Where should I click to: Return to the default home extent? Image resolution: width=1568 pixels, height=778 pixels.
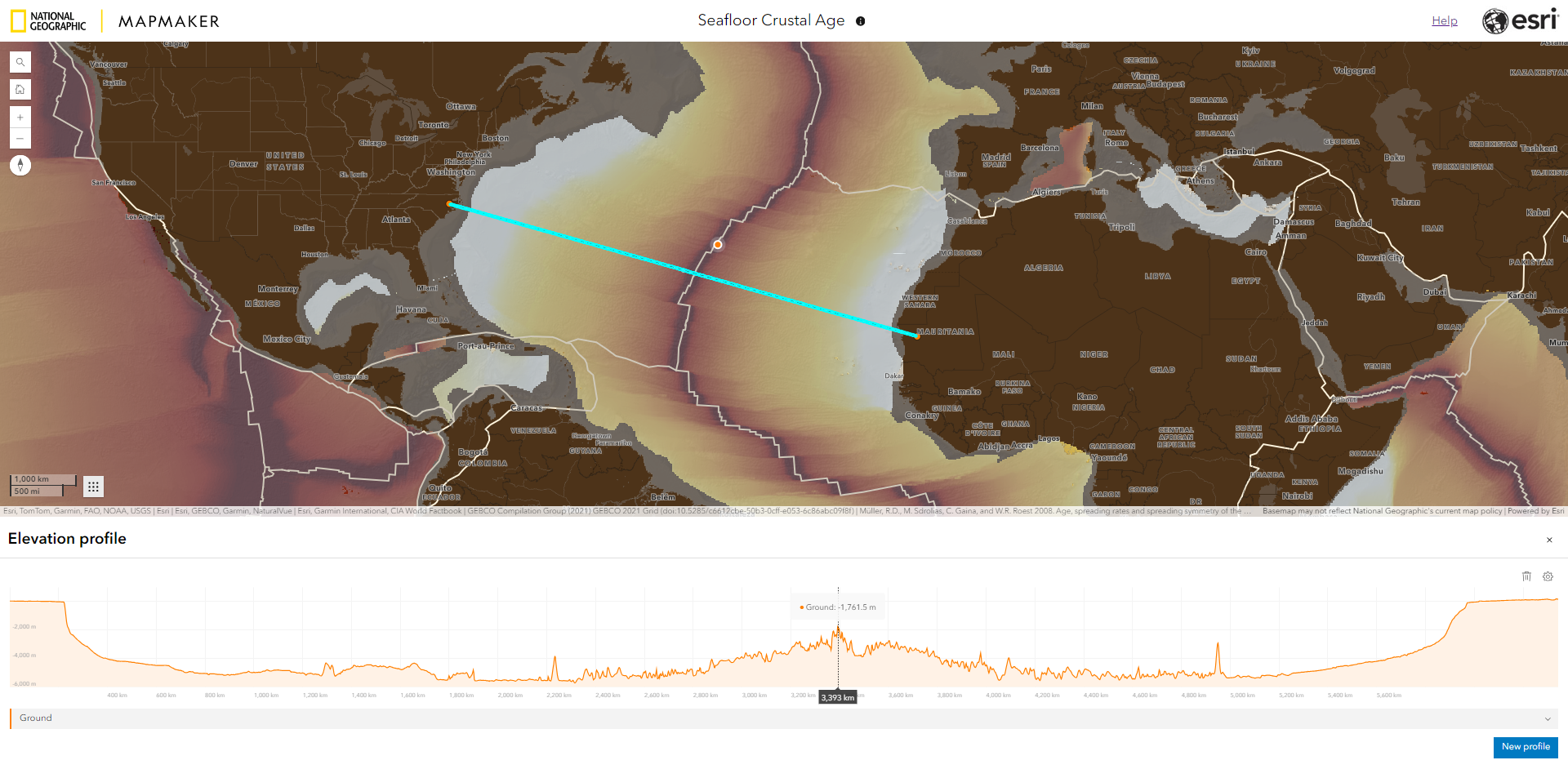pyautogui.click(x=20, y=89)
